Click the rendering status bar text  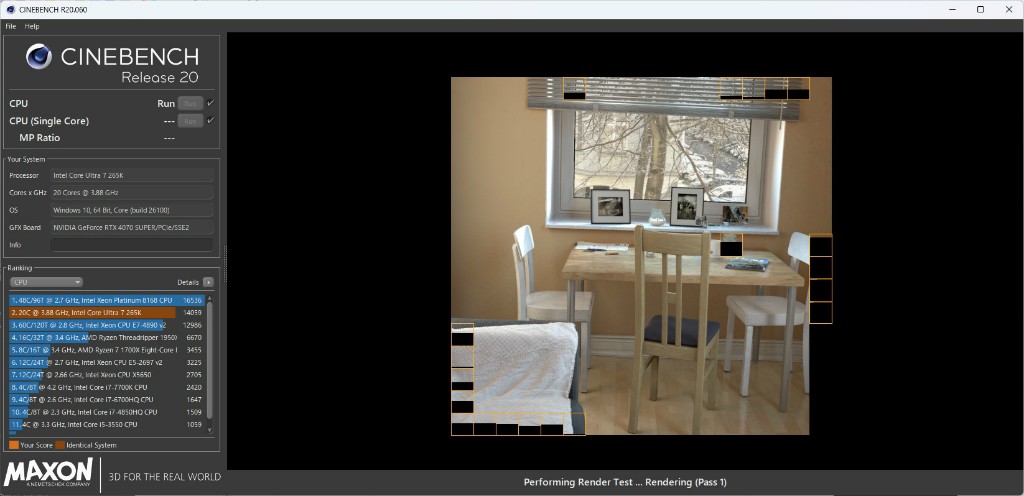click(625, 482)
